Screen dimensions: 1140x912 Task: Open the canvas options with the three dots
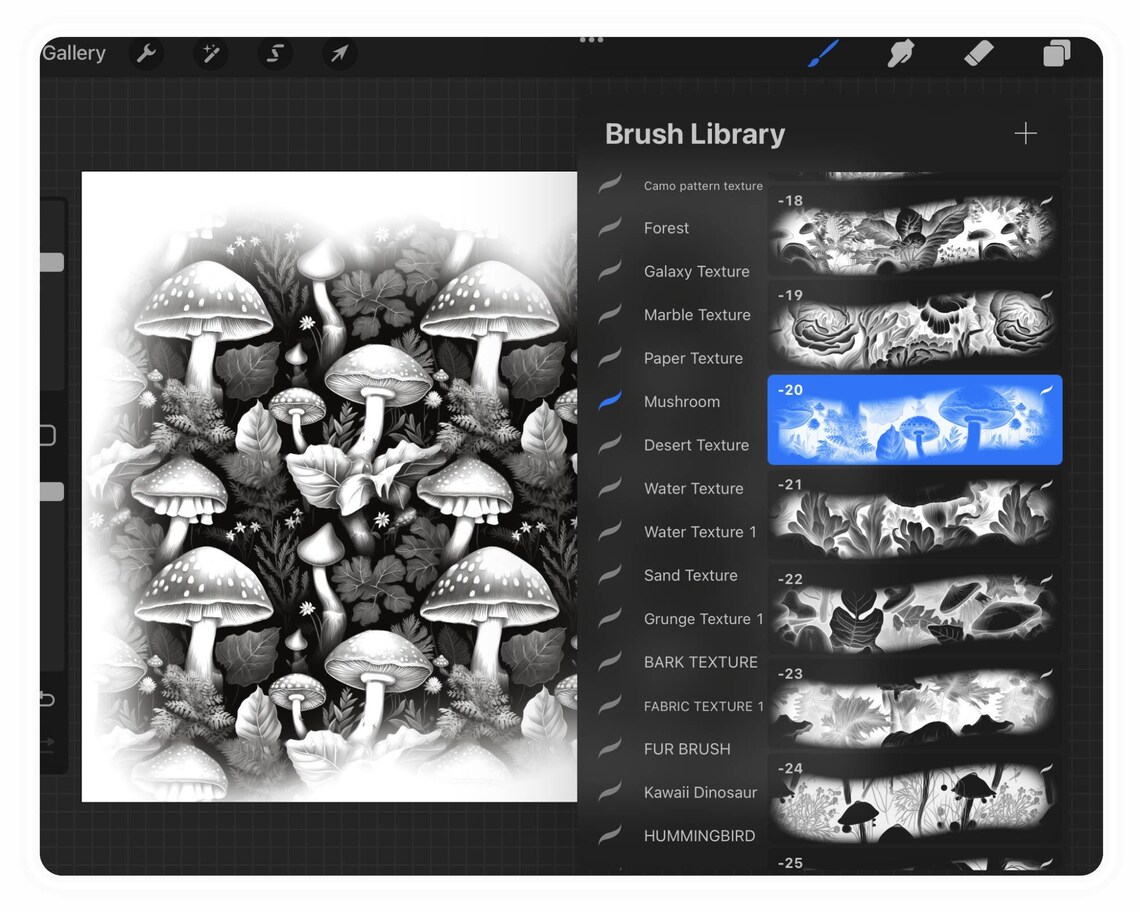[591, 40]
